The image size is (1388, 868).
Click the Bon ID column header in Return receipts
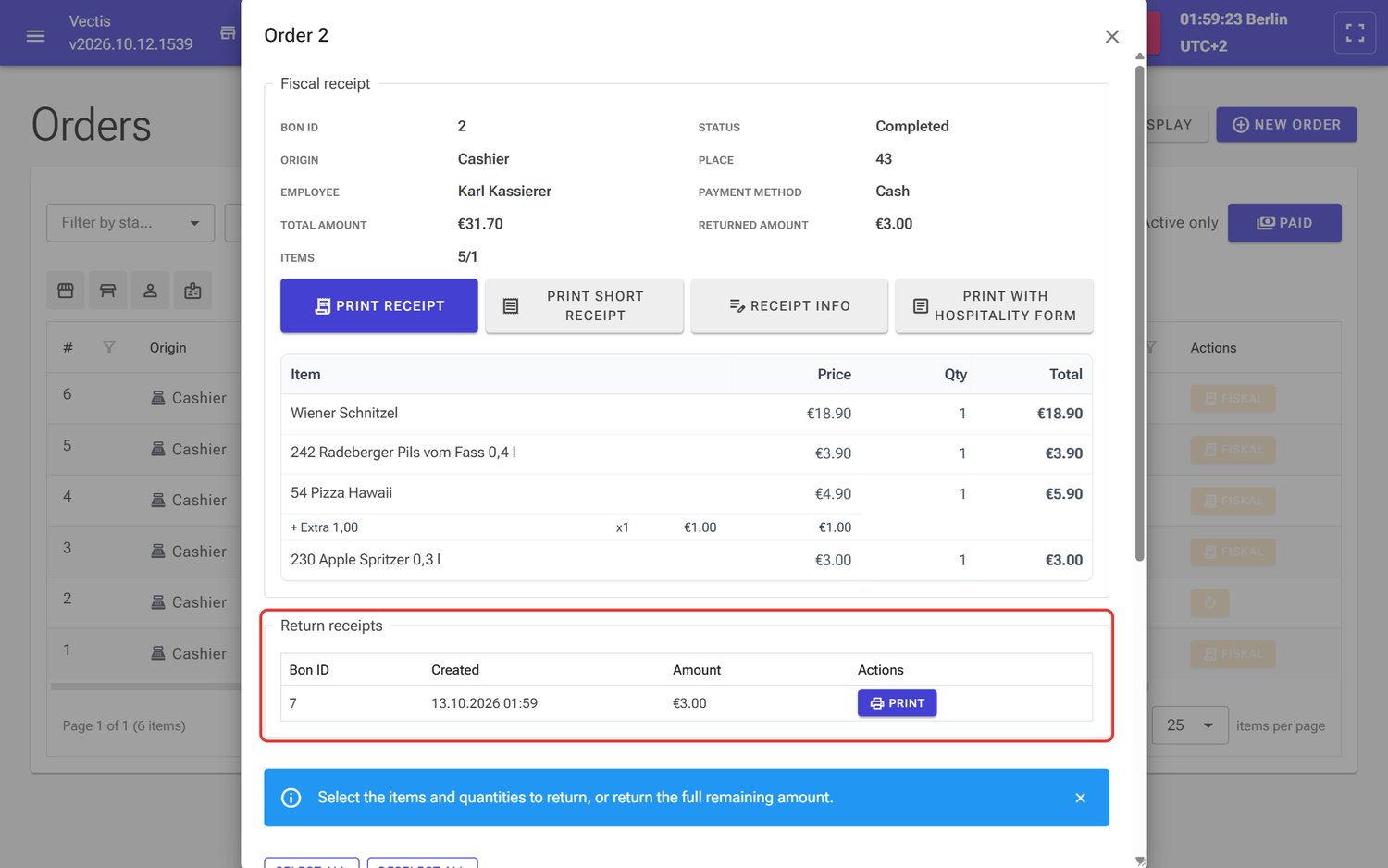(x=309, y=670)
